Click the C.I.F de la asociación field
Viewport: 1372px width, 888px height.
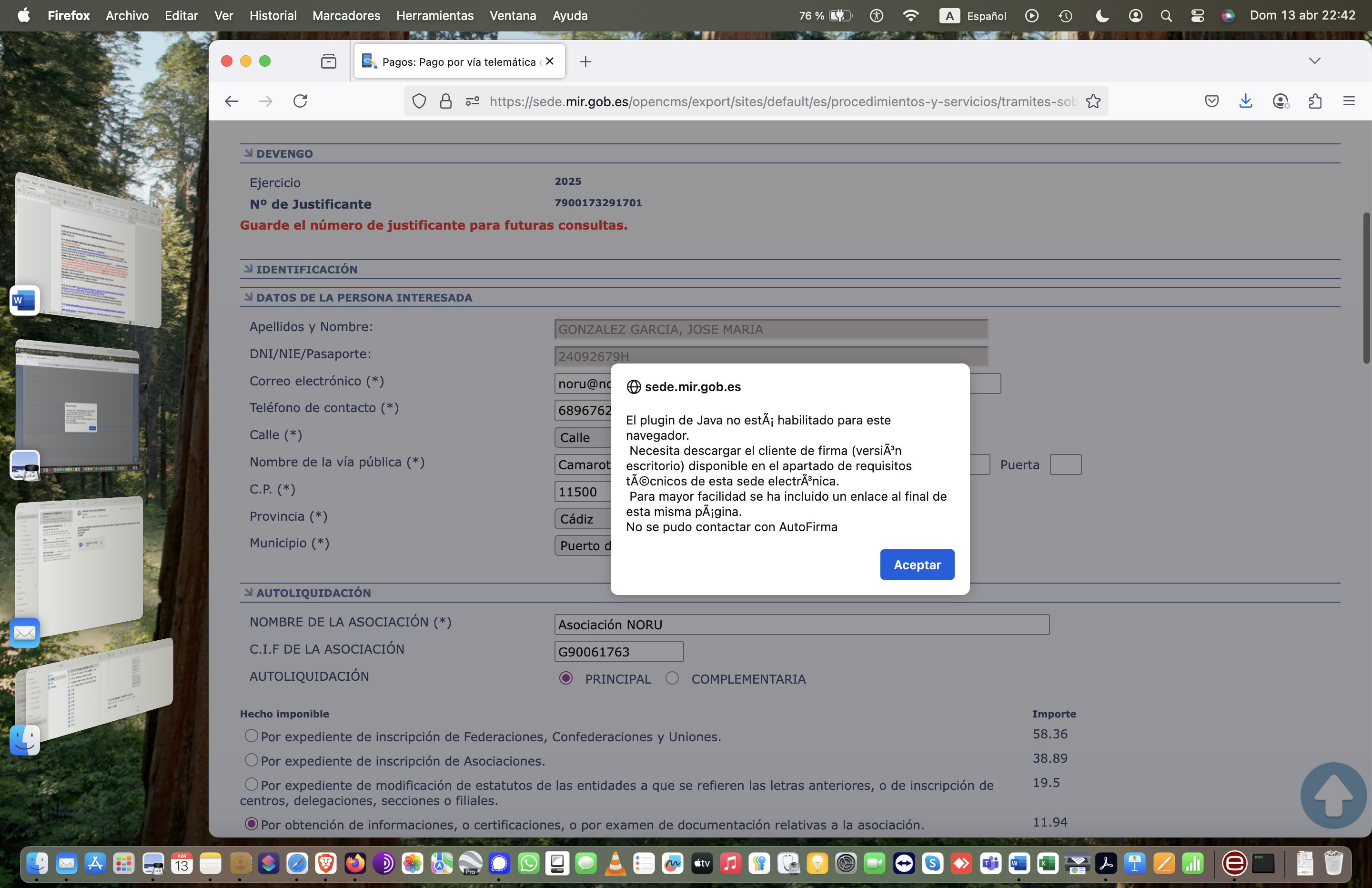(618, 652)
